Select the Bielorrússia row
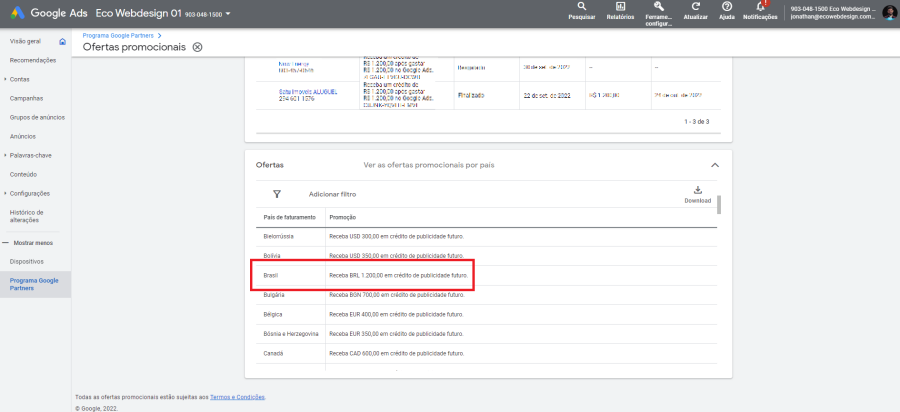900x412 pixels. (x=486, y=236)
